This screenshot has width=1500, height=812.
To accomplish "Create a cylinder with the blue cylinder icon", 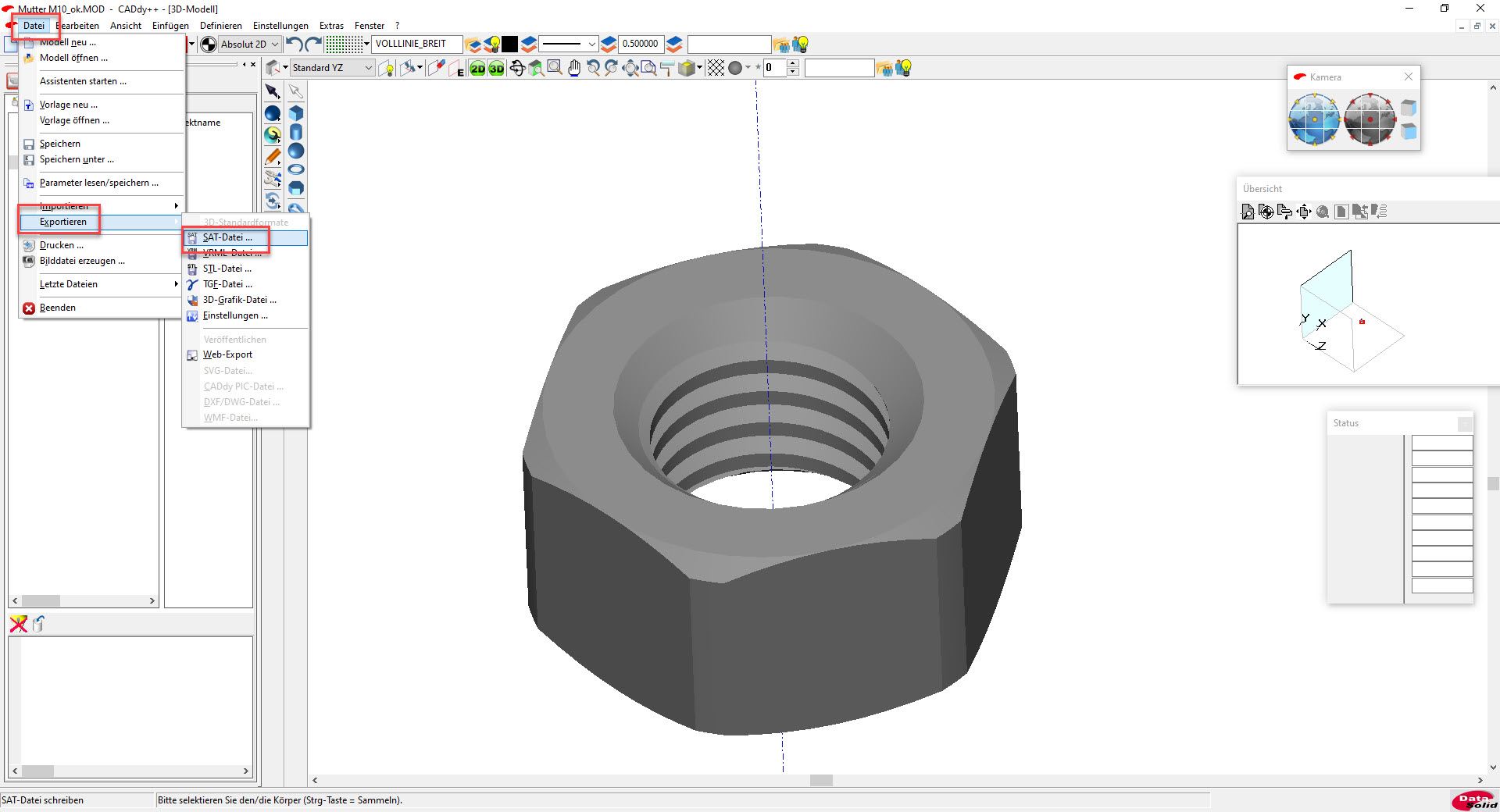I will (x=296, y=132).
